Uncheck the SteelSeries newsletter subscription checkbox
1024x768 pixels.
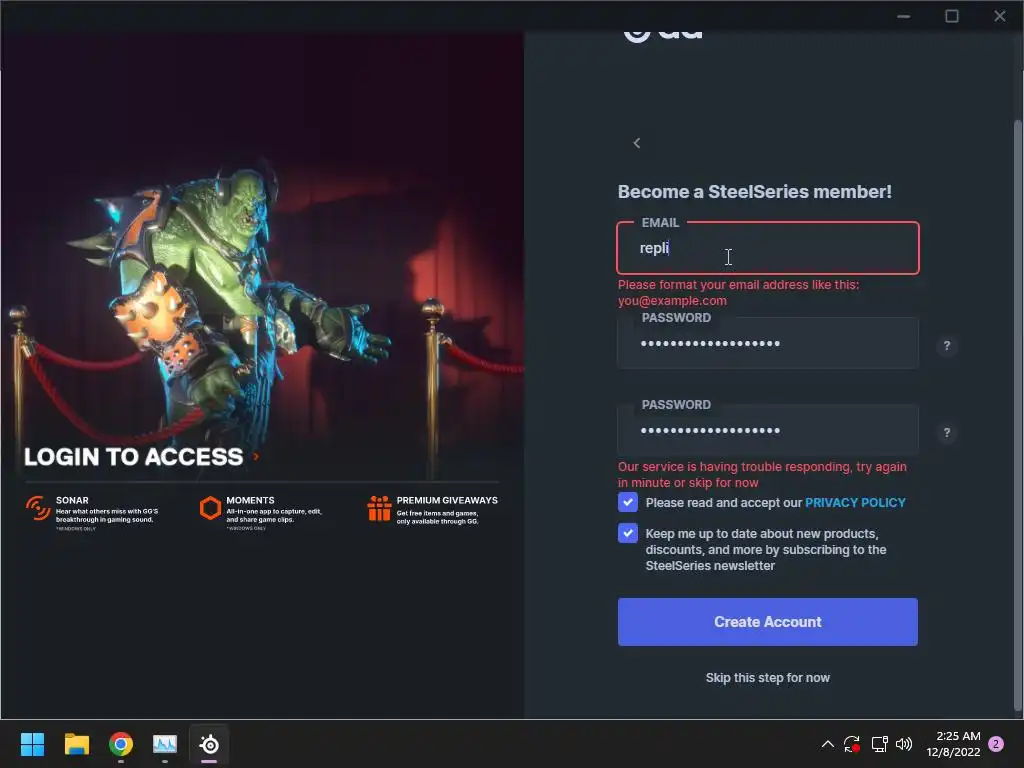[x=628, y=533]
